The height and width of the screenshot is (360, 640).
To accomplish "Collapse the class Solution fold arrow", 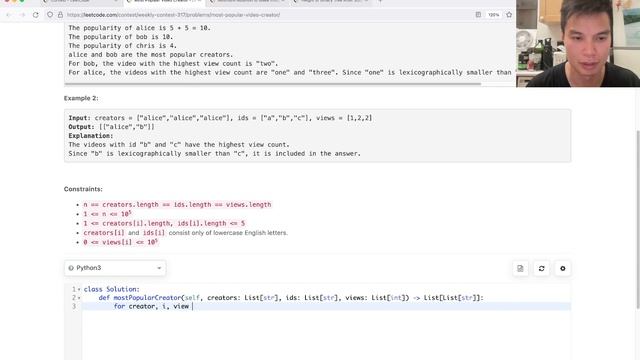I will pos(79,289).
